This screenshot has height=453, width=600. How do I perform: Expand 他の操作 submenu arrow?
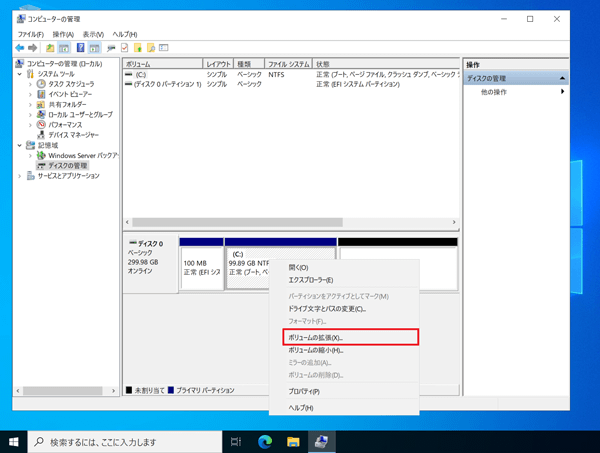[x=562, y=92]
